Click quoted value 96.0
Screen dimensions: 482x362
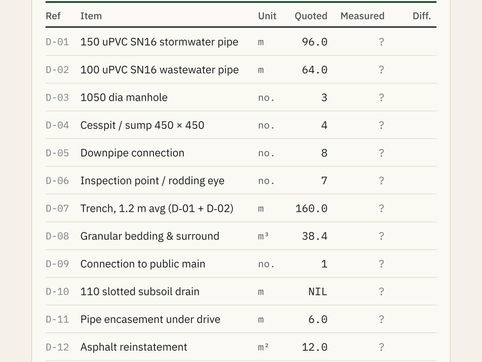point(314,42)
